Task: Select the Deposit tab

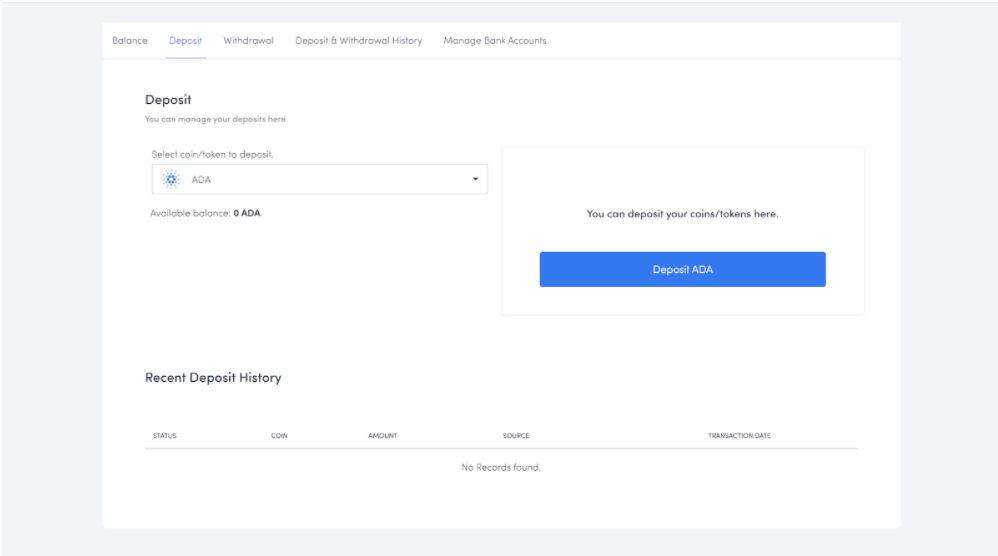Action: tap(185, 41)
